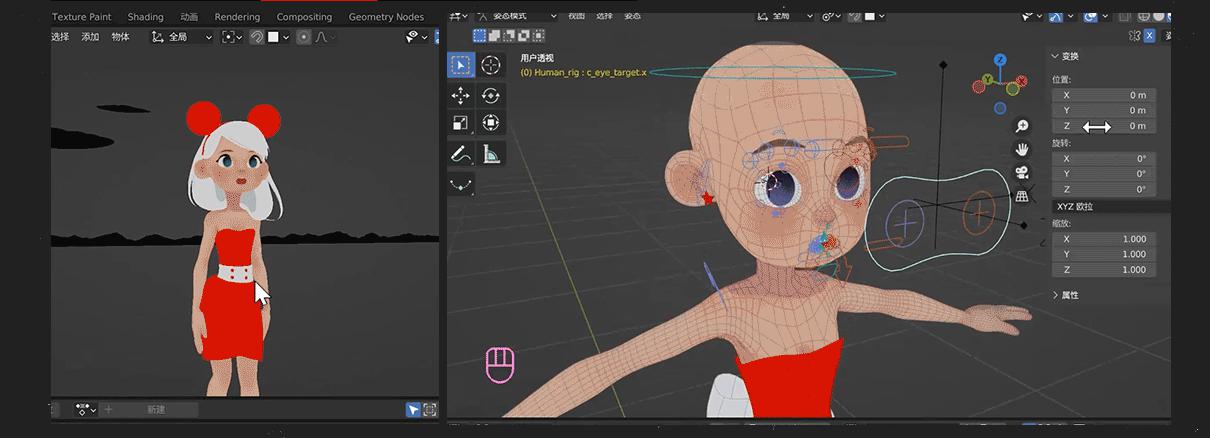Image resolution: width=1210 pixels, height=438 pixels.
Task: Choose the Annotate pencil tool
Action: click(460, 154)
